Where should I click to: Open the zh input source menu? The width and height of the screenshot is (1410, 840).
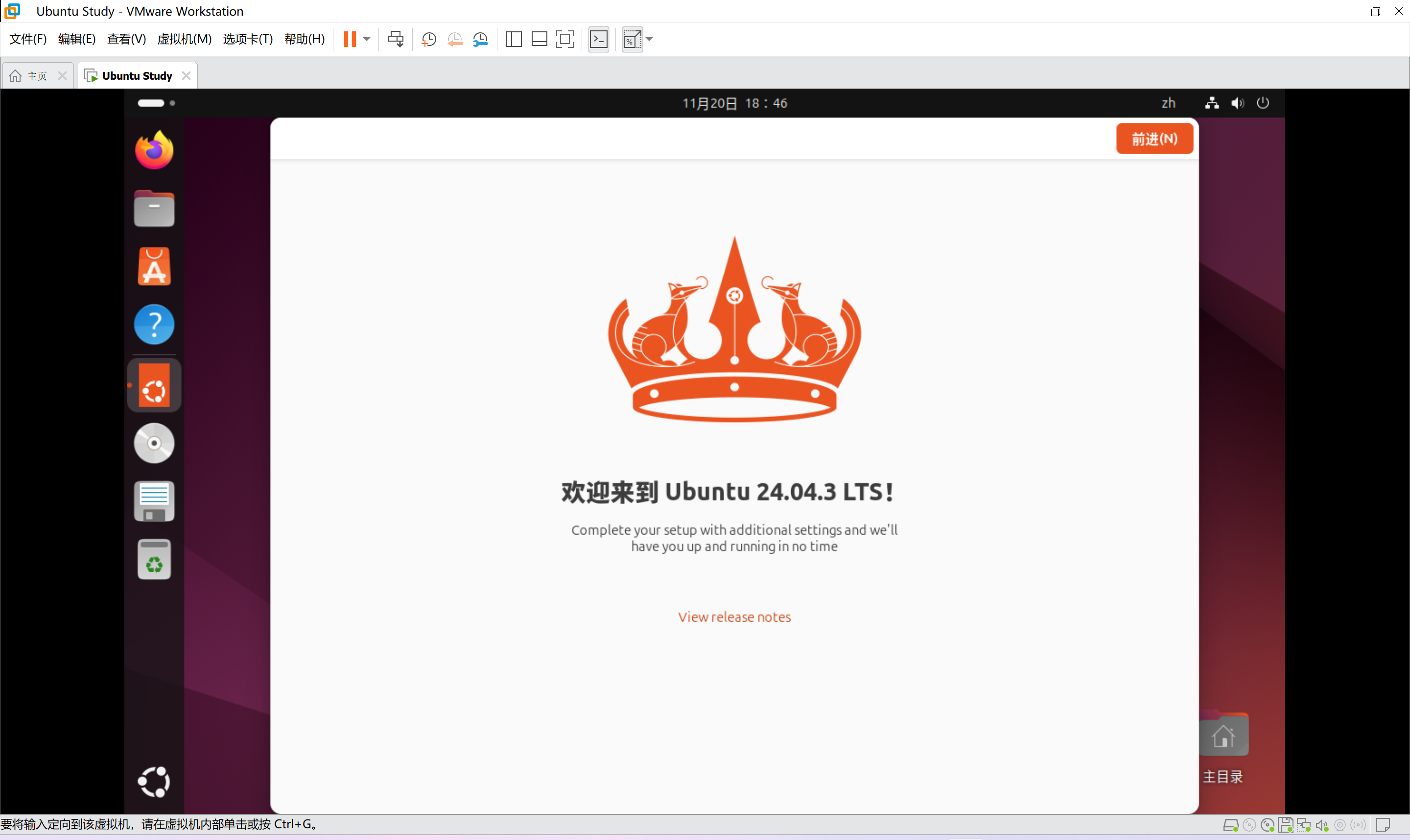coord(1168,103)
